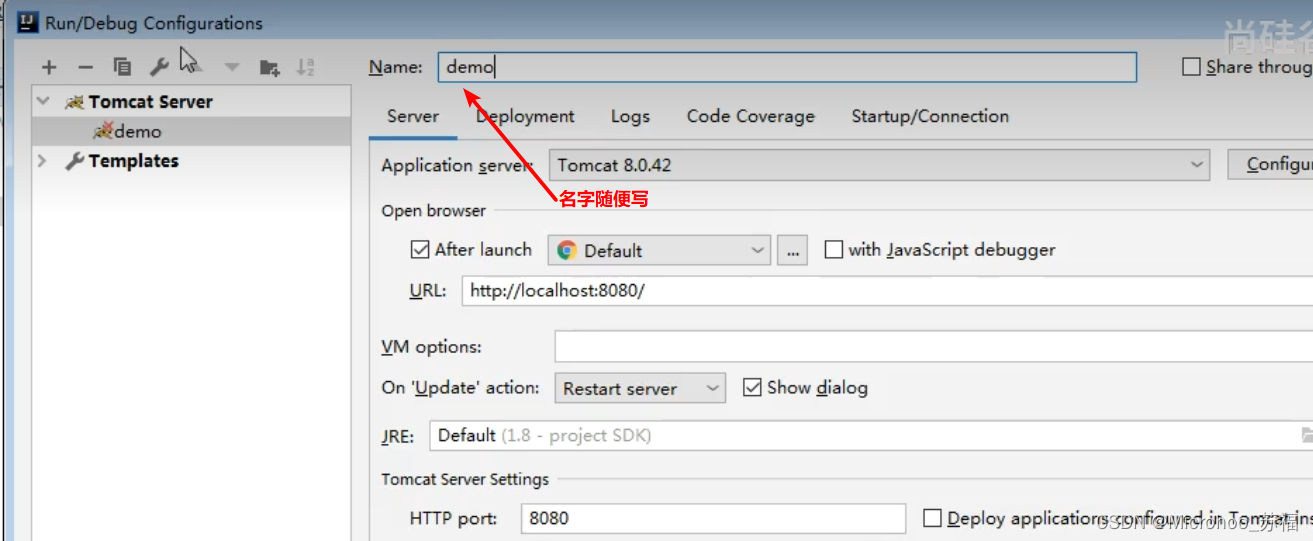Enable the Share through checkbox
Image resolution: width=1313 pixels, height=541 pixels.
[1191, 67]
